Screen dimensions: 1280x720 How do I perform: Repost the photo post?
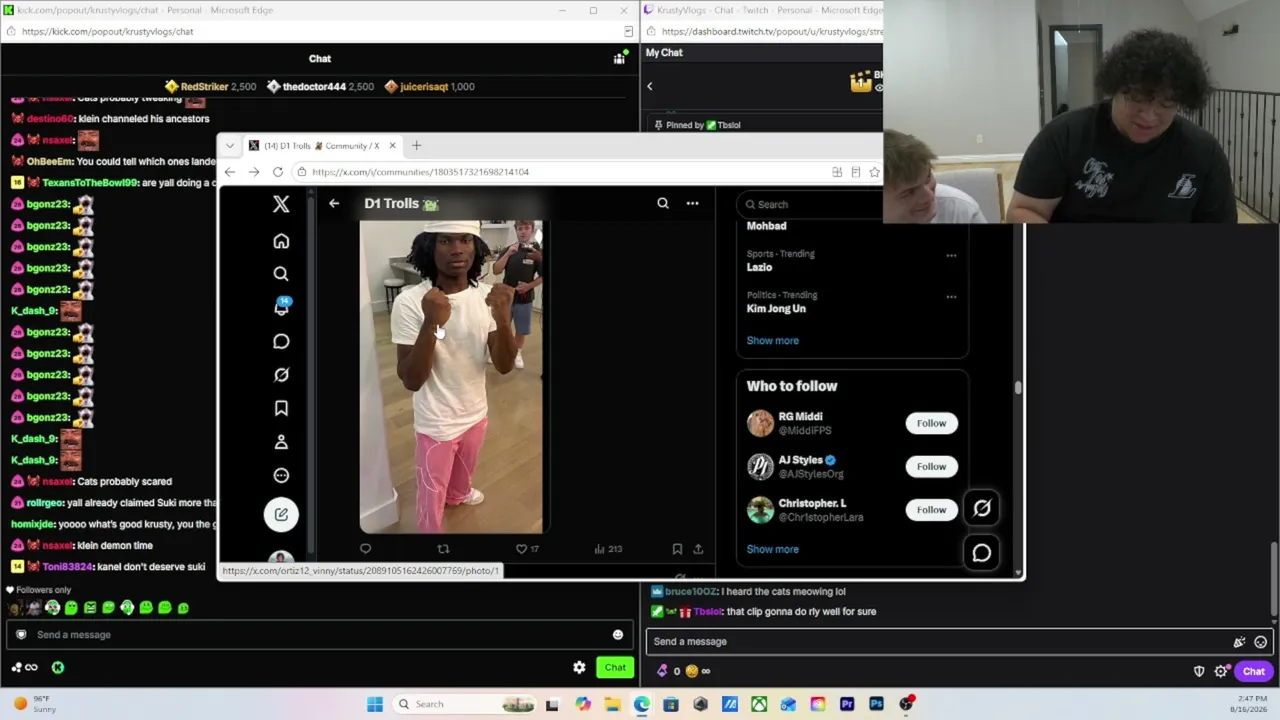pyautogui.click(x=443, y=548)
